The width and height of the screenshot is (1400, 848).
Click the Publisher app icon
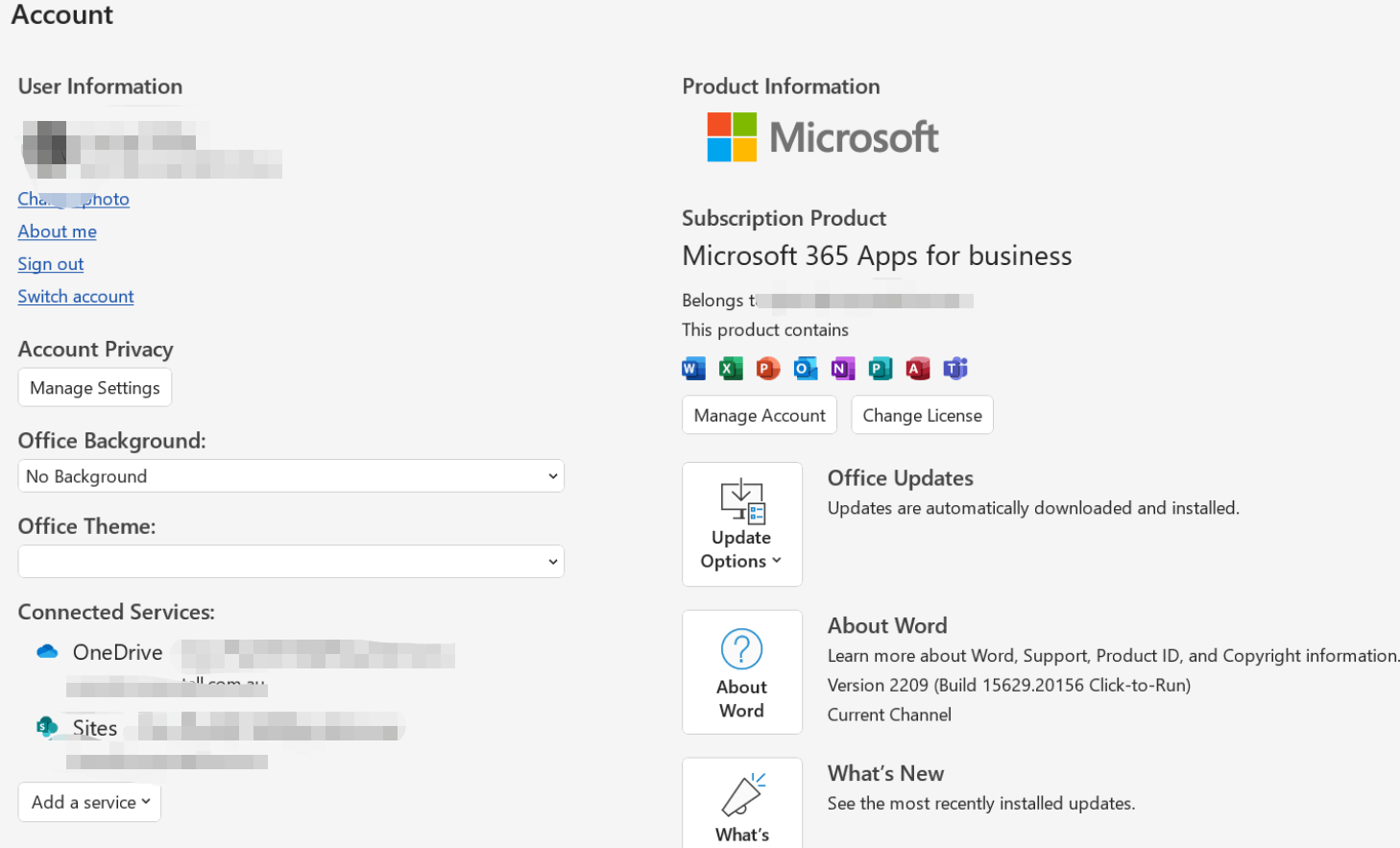point(881,369)
